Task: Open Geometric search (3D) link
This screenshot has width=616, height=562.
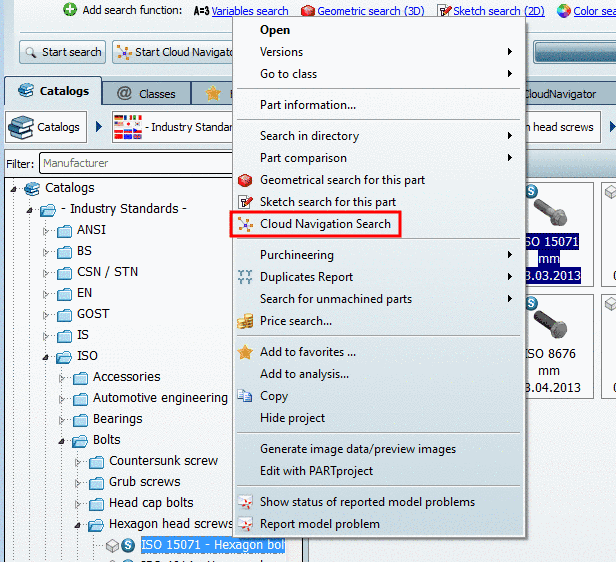Action: (x=371, y=11)
